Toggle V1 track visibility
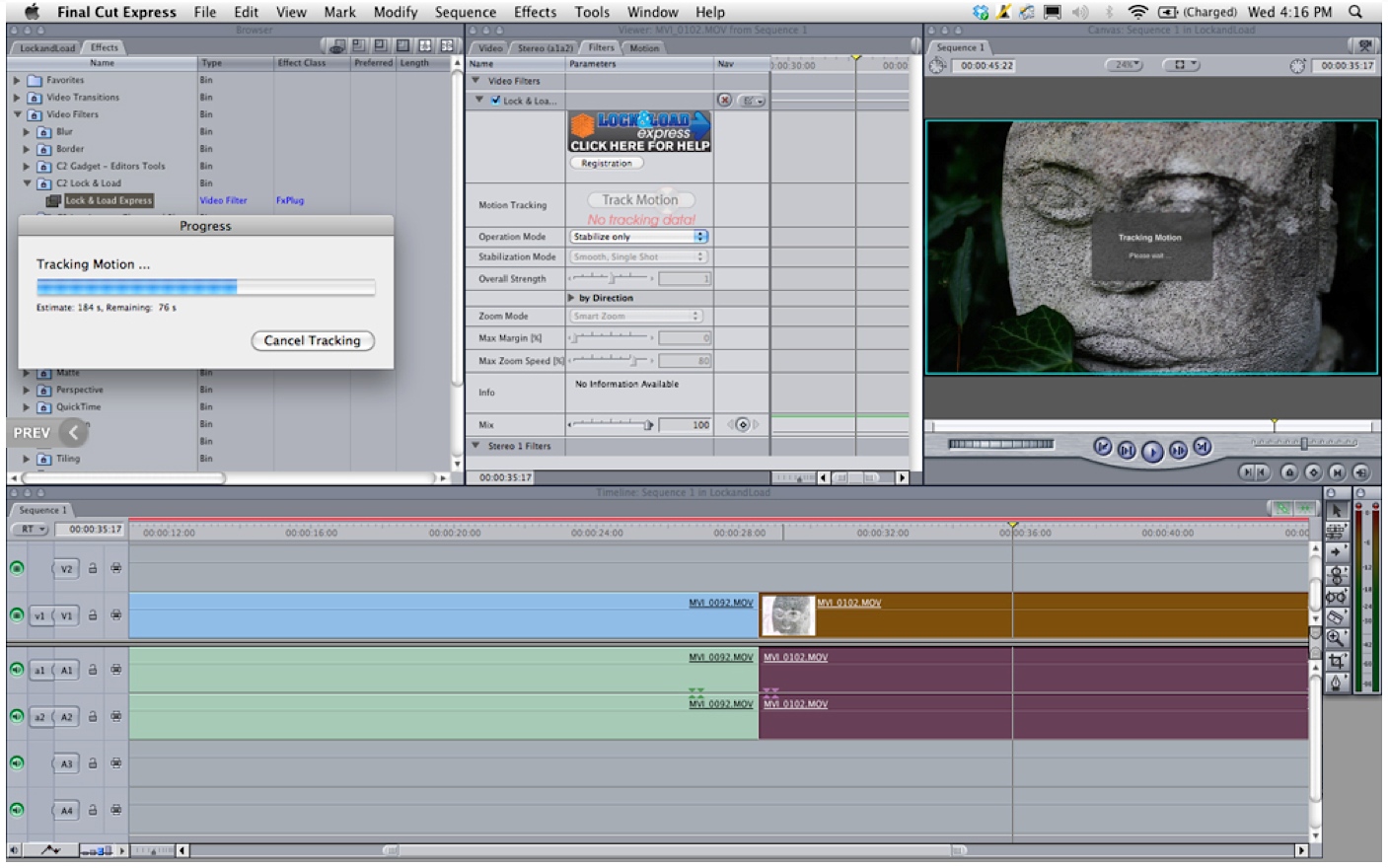 click(x=17, y=615)
